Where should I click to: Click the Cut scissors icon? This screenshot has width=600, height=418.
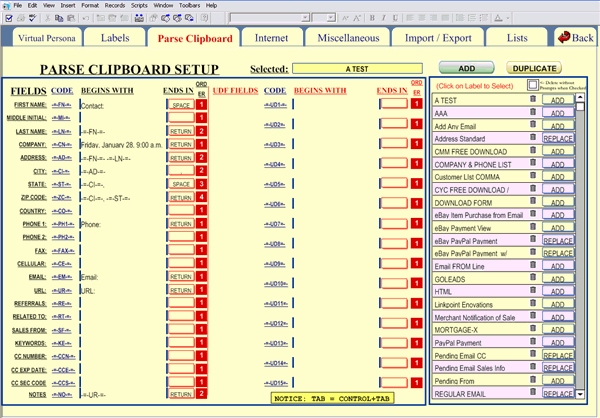pyautogui.click(x=48, y=18)
